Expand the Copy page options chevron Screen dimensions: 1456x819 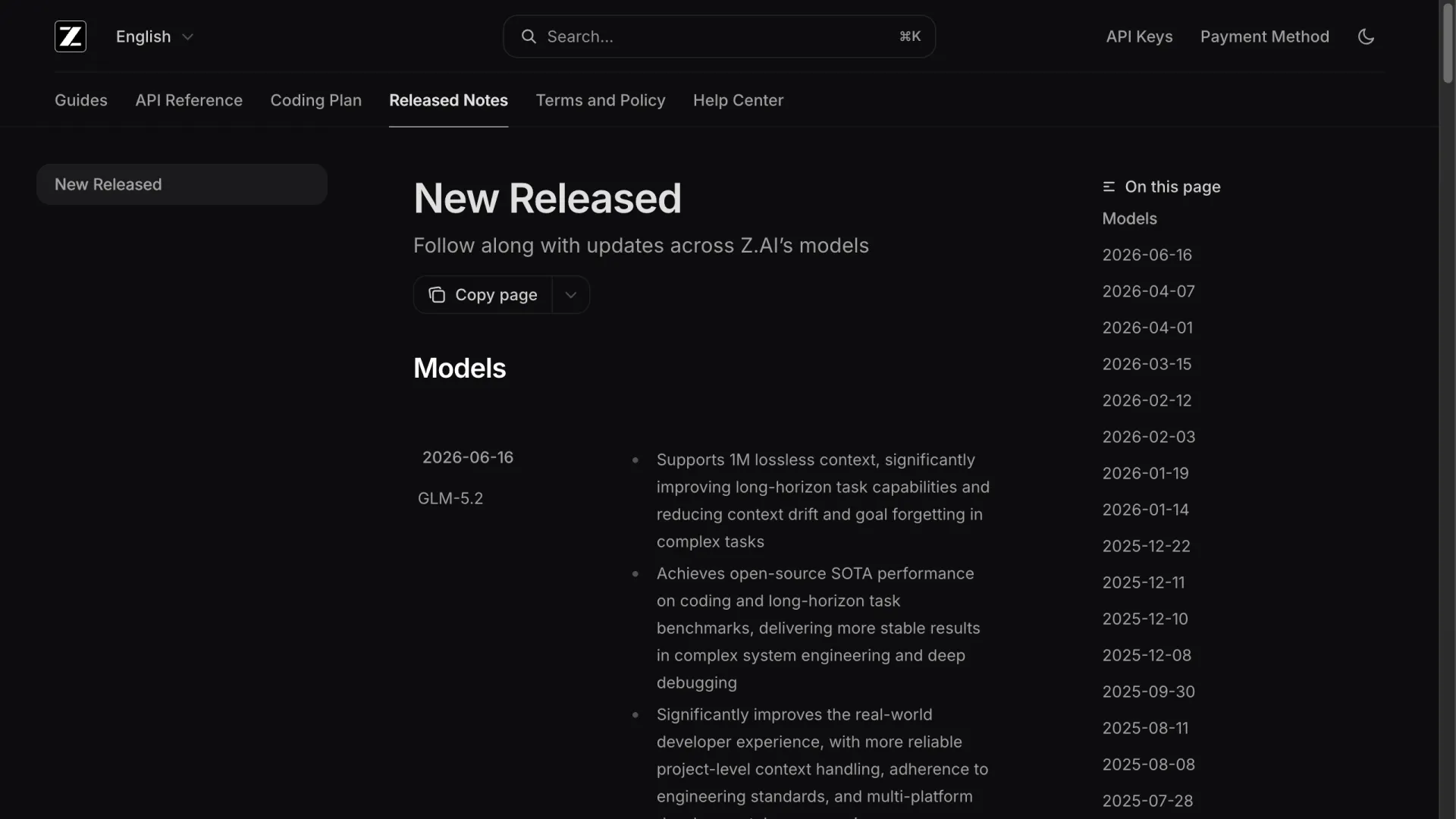coord(571,295)
